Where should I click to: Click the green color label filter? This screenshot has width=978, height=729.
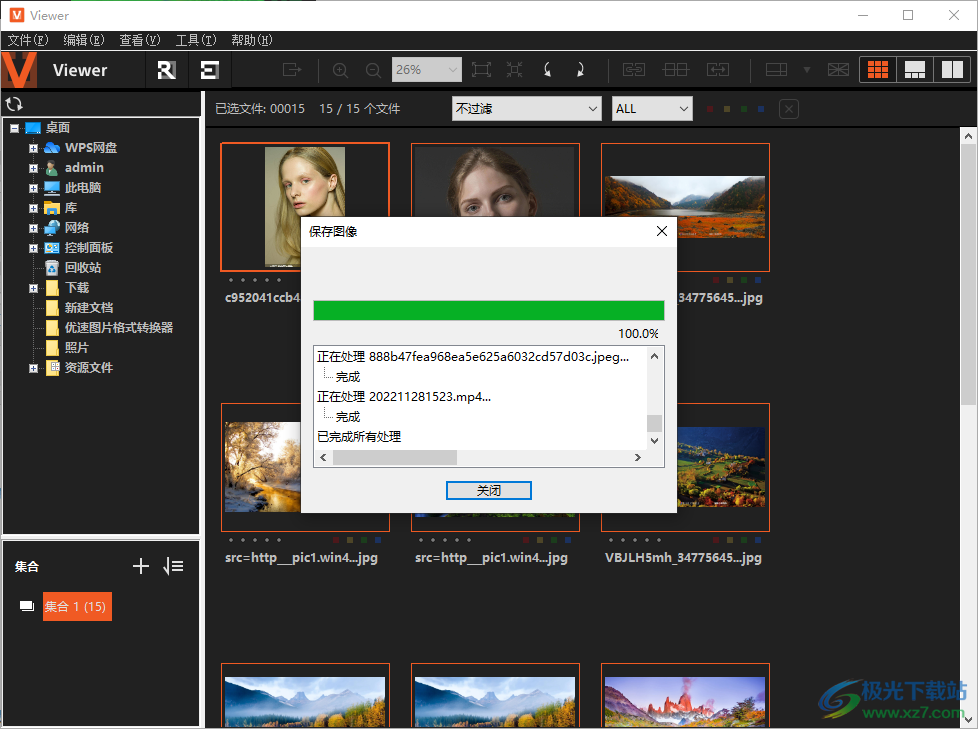click(x=743, y=109)
